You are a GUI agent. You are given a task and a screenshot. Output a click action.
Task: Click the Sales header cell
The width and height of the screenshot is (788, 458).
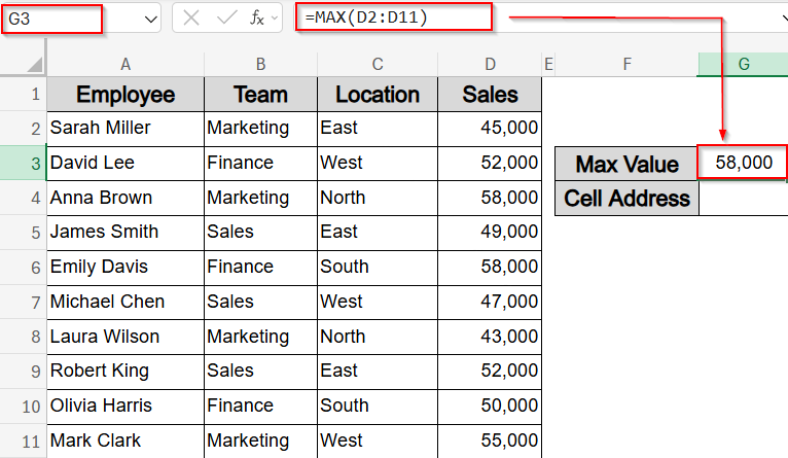point(490,95)
